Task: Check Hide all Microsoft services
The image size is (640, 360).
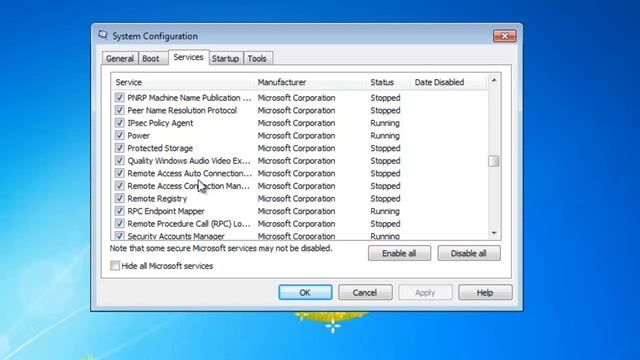Action: (115, 266)
